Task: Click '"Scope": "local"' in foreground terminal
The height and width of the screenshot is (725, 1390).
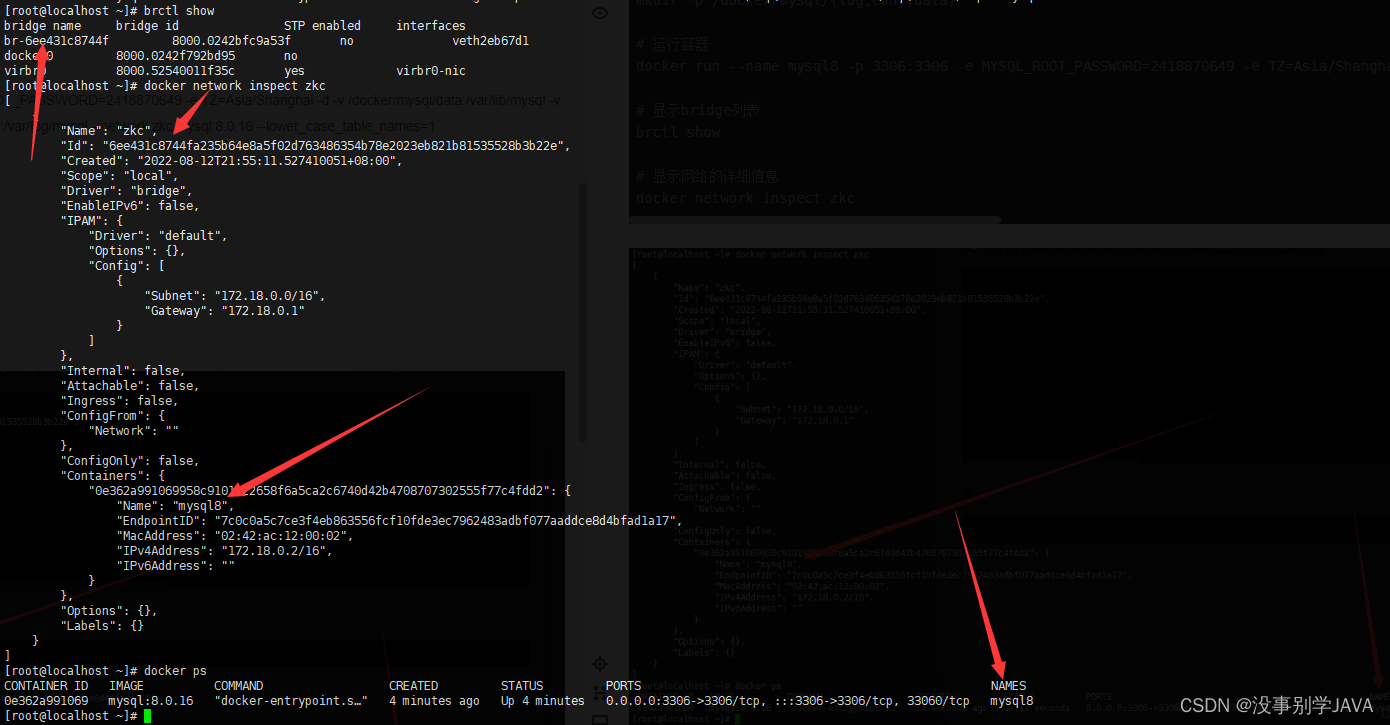Action: click(x=119, y=176)
